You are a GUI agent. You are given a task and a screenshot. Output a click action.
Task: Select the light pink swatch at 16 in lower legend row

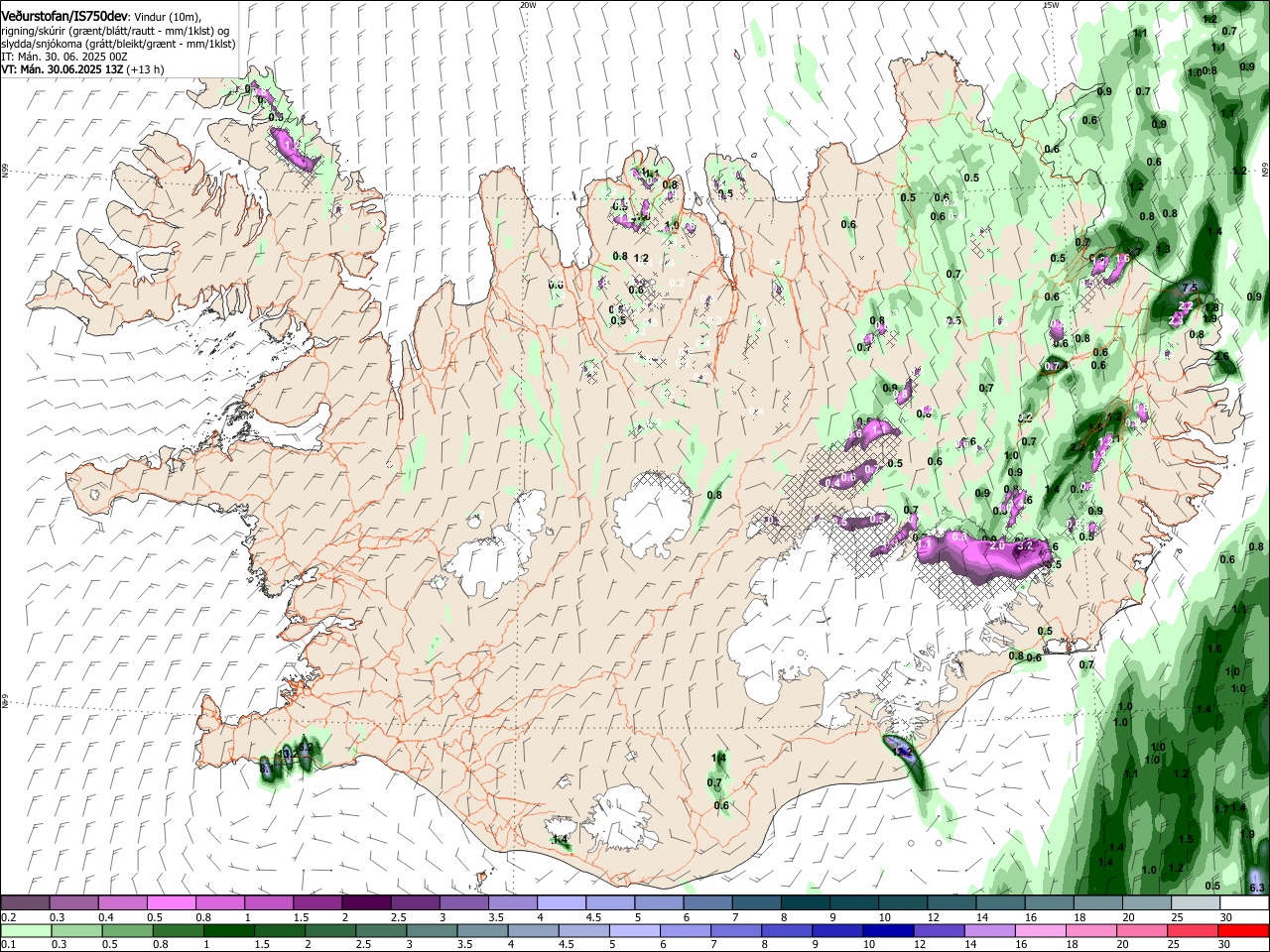(1041, 930)
